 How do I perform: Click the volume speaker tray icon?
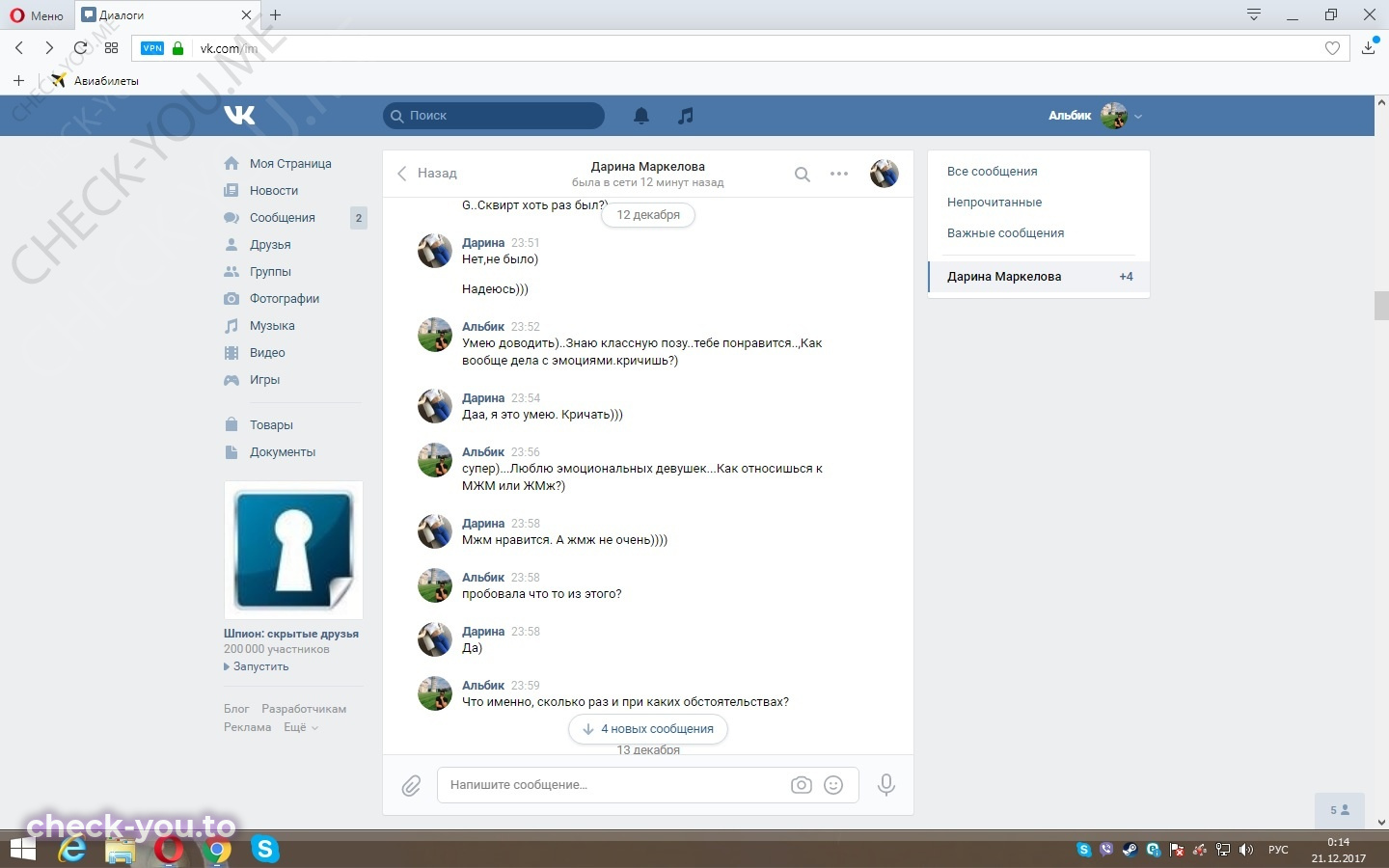click(x=1246, y=850)
